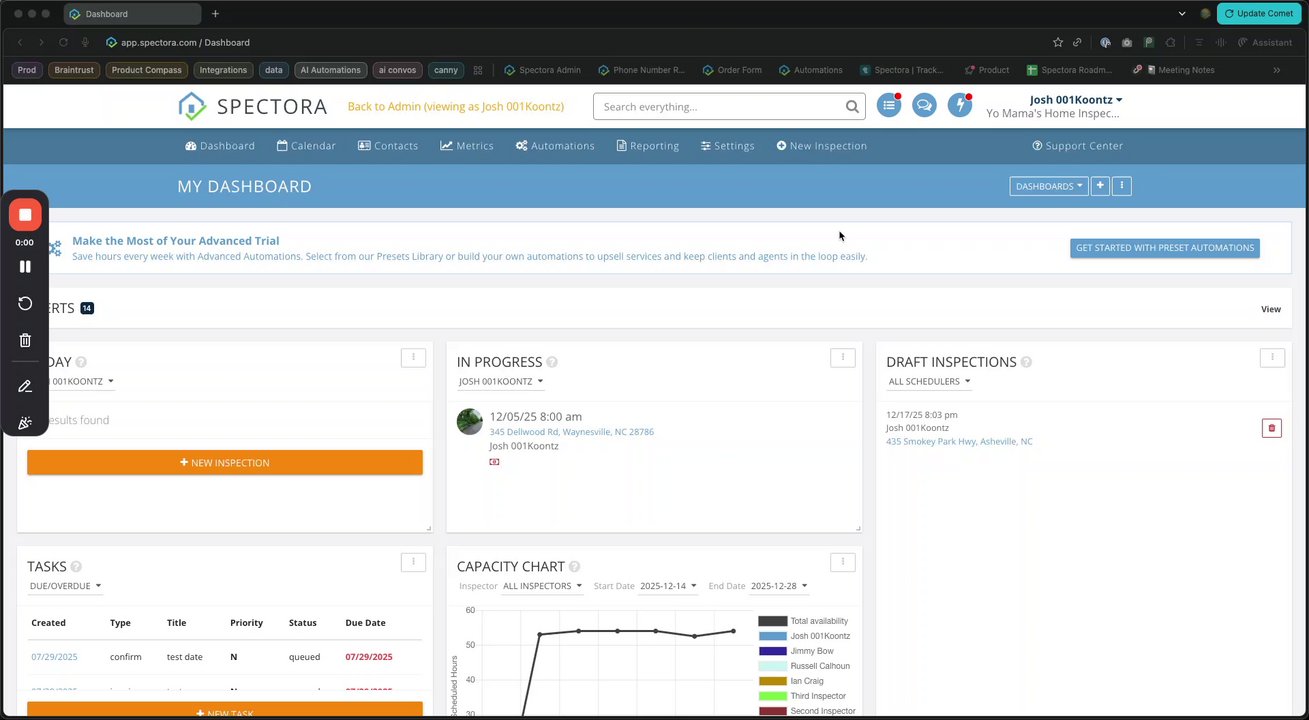Delete the 435 Smokey Park Hwy draft
The width and height of the screenshot is (1309, 720).
(x=1271, y=428)
